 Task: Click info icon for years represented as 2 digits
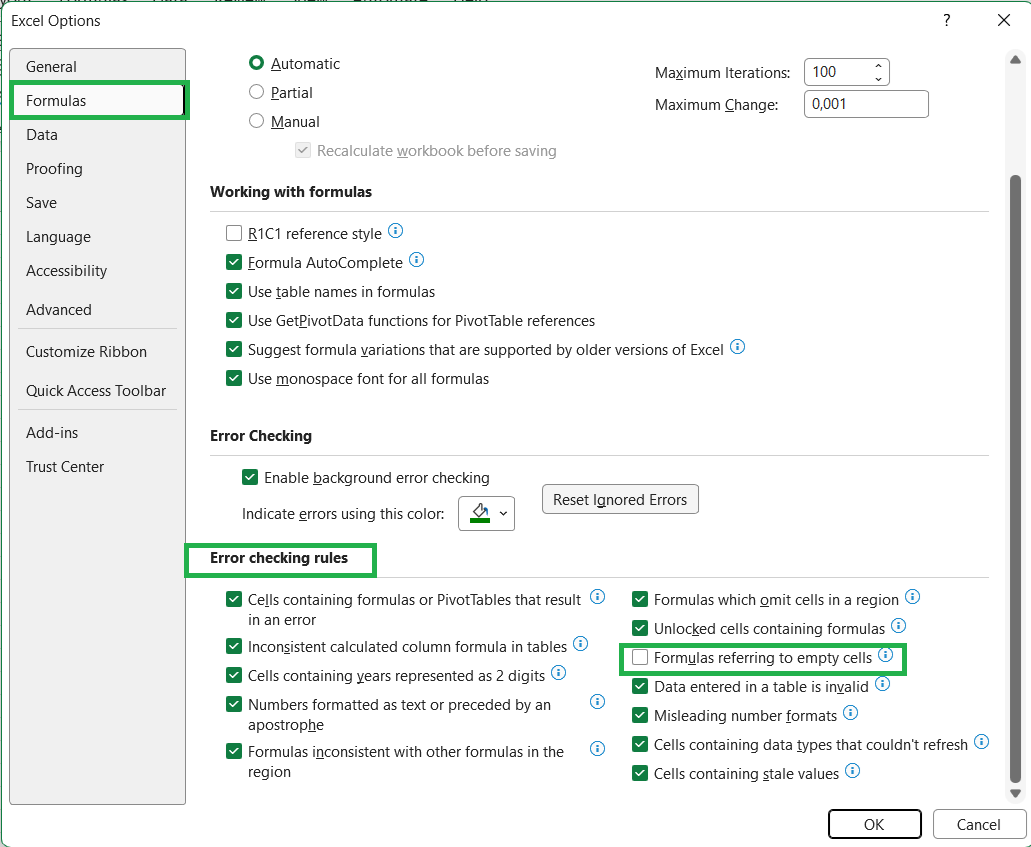point(558,673)
